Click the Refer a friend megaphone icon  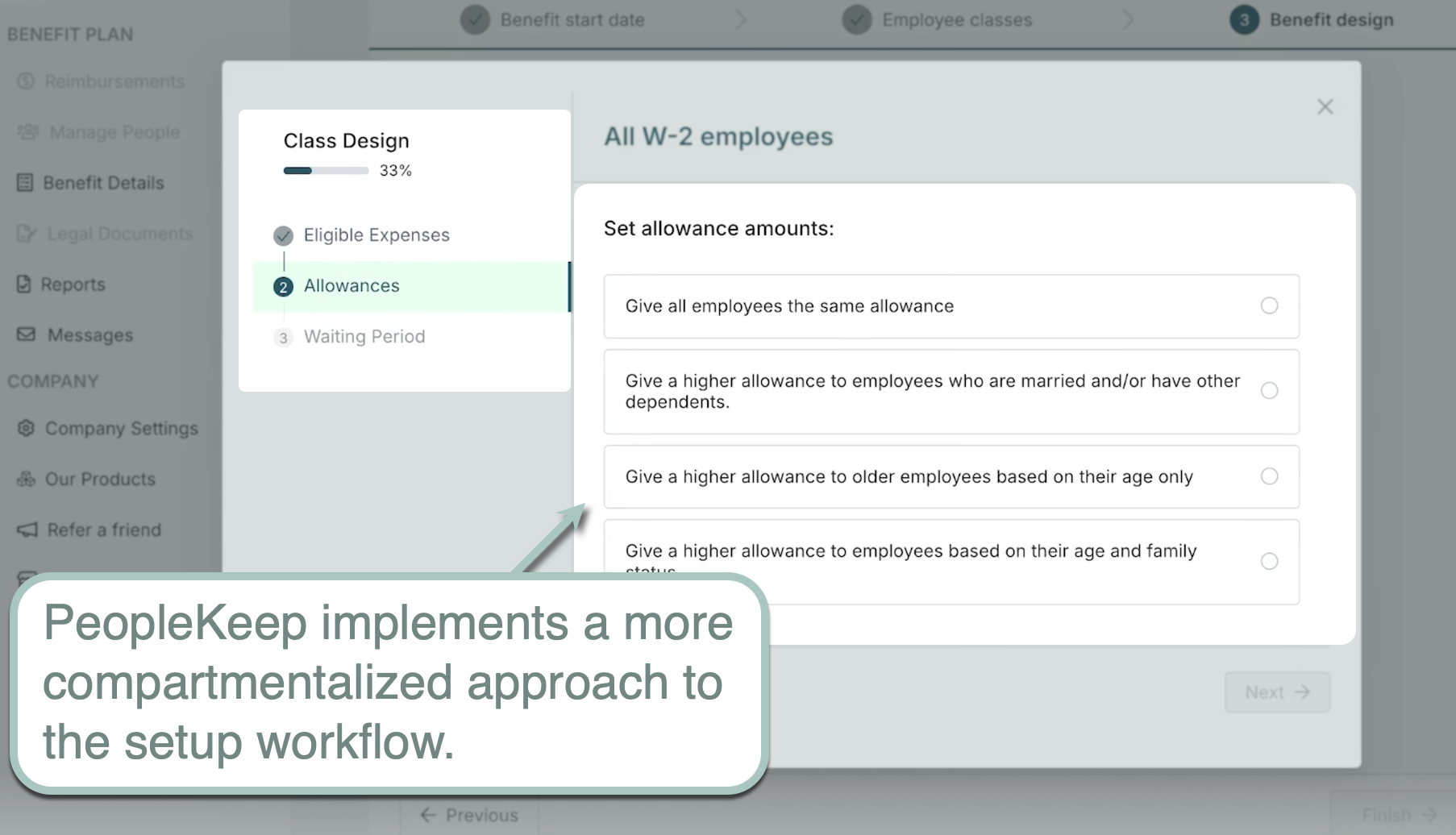click(27, 530)
